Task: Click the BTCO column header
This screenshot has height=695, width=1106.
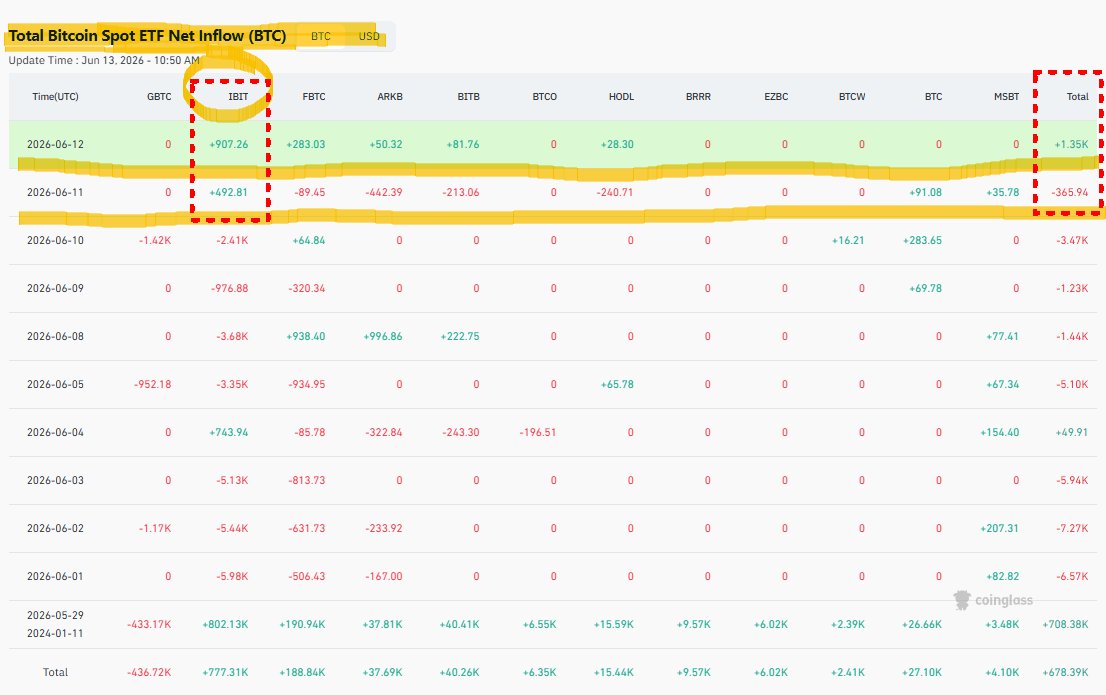Action: tap(545, 97)
